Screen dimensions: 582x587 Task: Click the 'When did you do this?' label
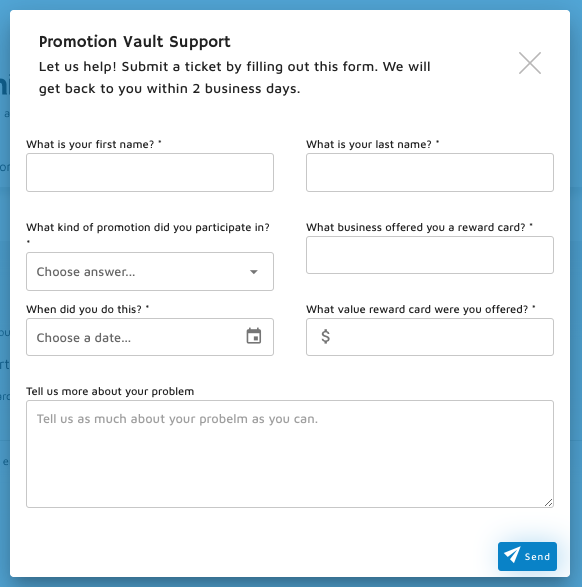(88, 309)
